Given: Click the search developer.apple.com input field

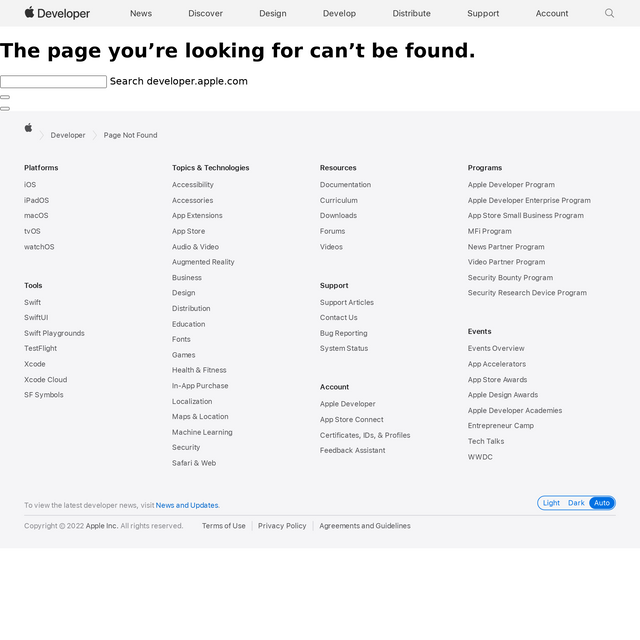Looking at the screenshot, I should pyautogui.click(x=53, y=81).
